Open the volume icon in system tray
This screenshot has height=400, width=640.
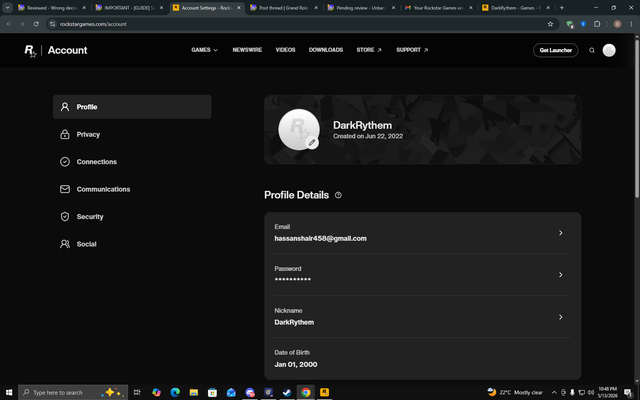coord(591,392)
